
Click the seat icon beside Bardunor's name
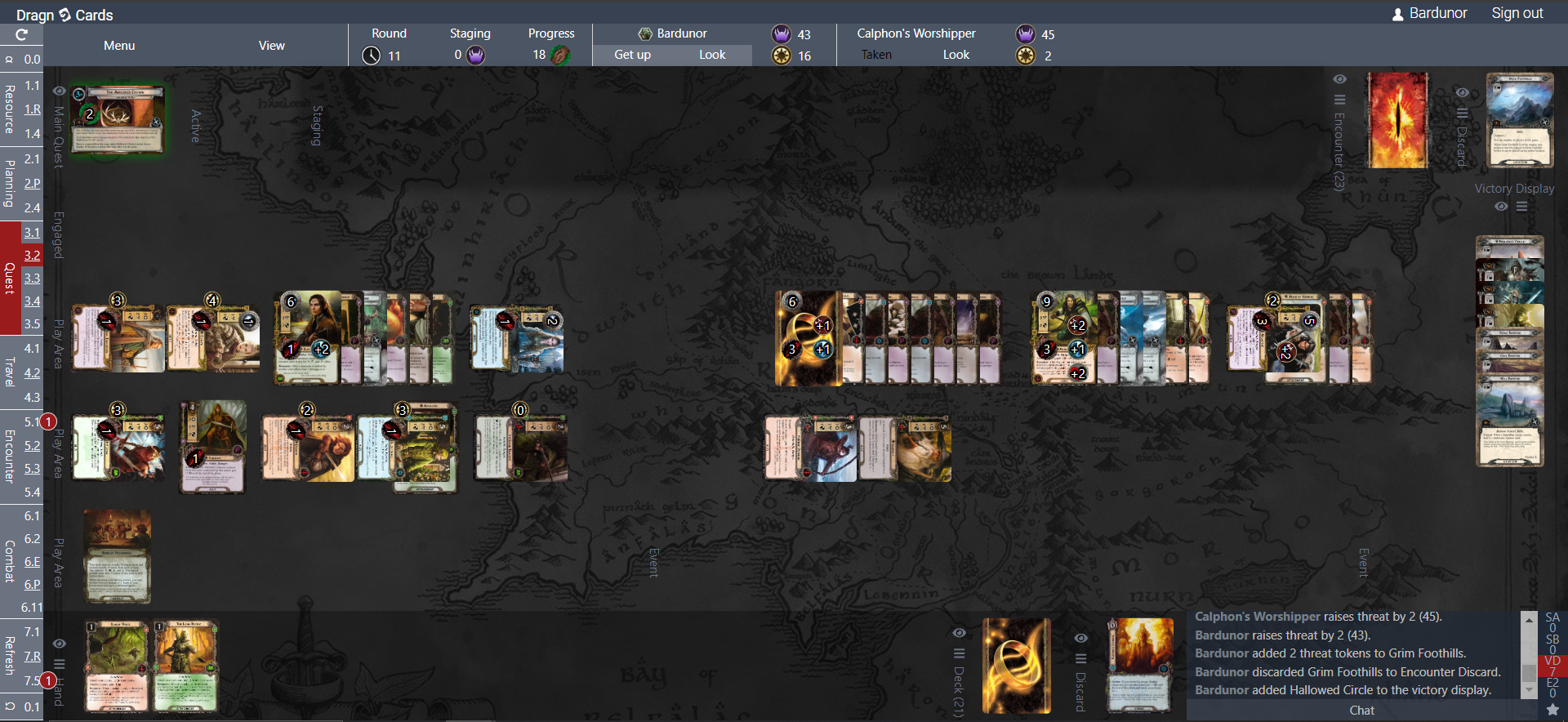pyautogui.click(x=645, y=33)
